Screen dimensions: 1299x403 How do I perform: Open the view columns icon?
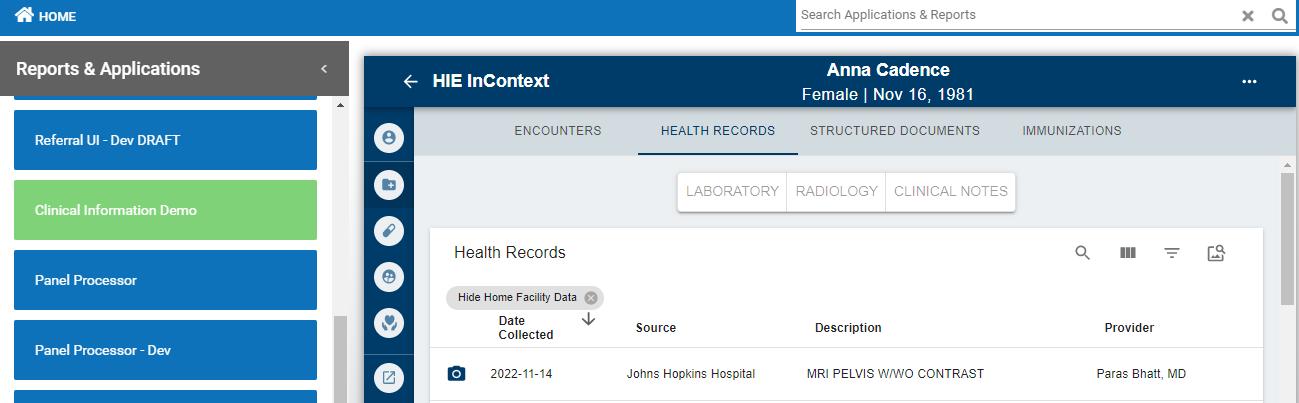pyautogui.click(x=1128, y=253)
